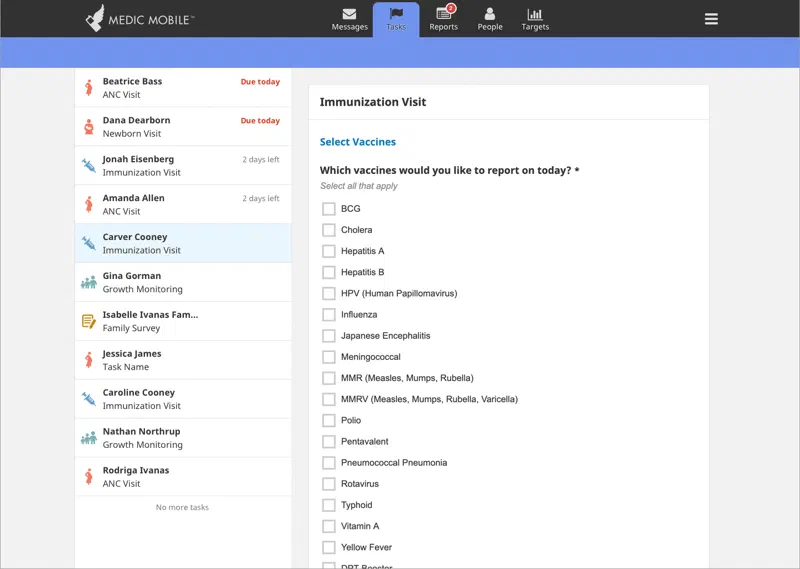Check the BCG vaccine checkbox

coord(328,209)
